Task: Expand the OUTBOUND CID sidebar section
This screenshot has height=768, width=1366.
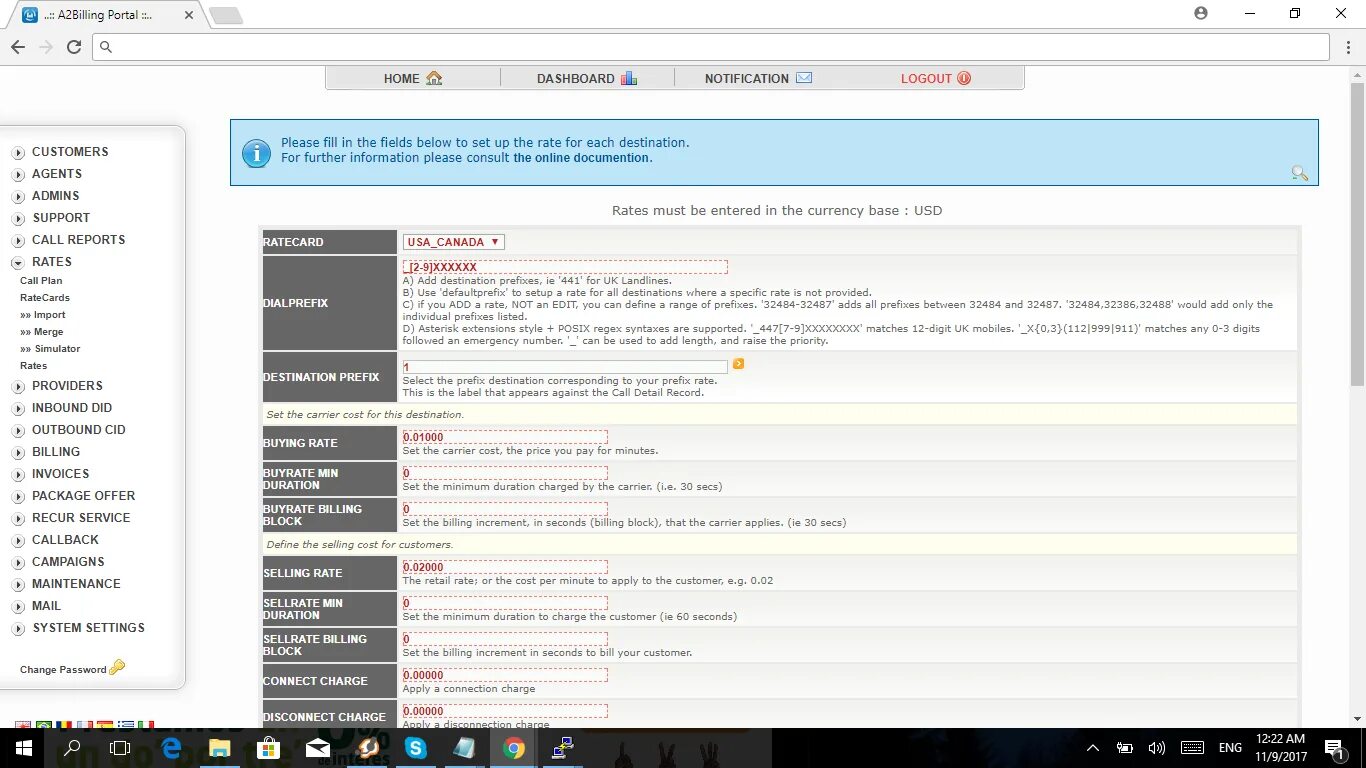Action: click(18, 430)
